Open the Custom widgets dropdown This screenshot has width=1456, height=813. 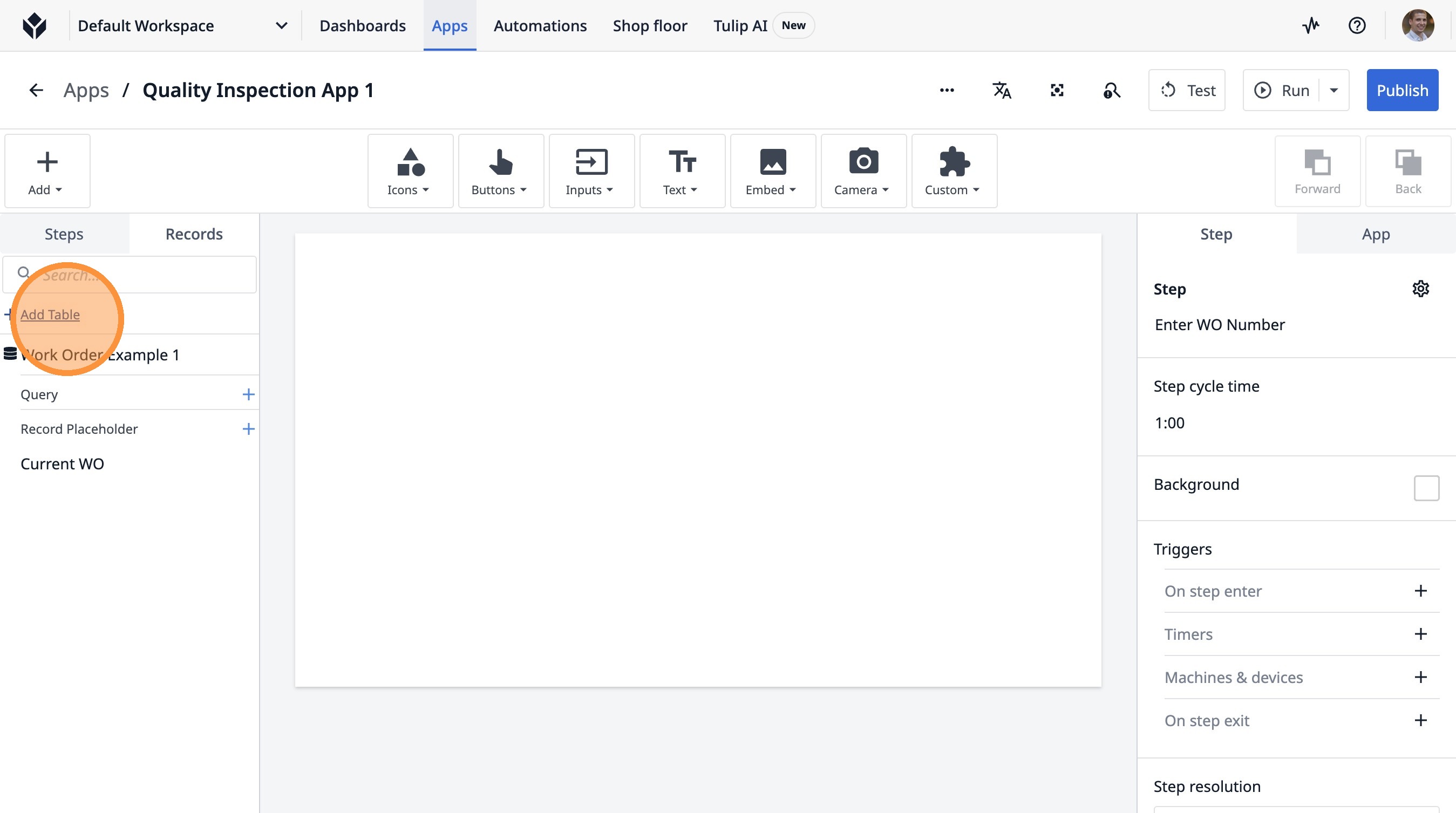coord(954,171)
